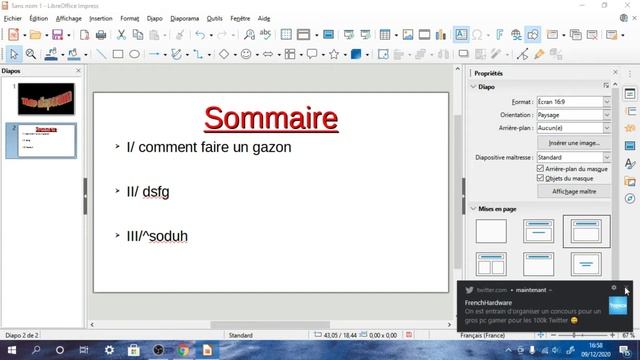The image size is (640, 360).
Task: Open the Insertion menu
Action: (x=100, y=18)
